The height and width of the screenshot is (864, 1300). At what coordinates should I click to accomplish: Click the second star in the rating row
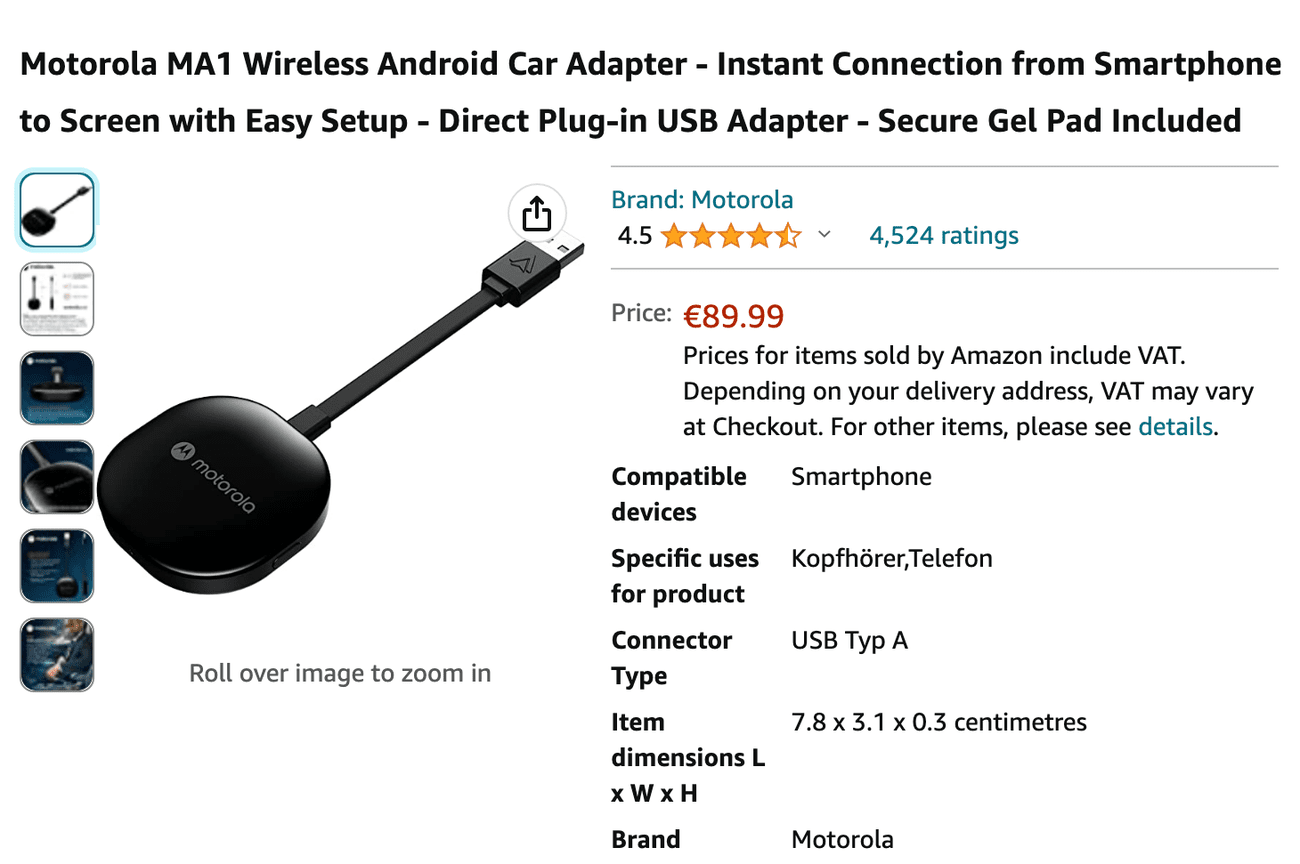[705, 236]
